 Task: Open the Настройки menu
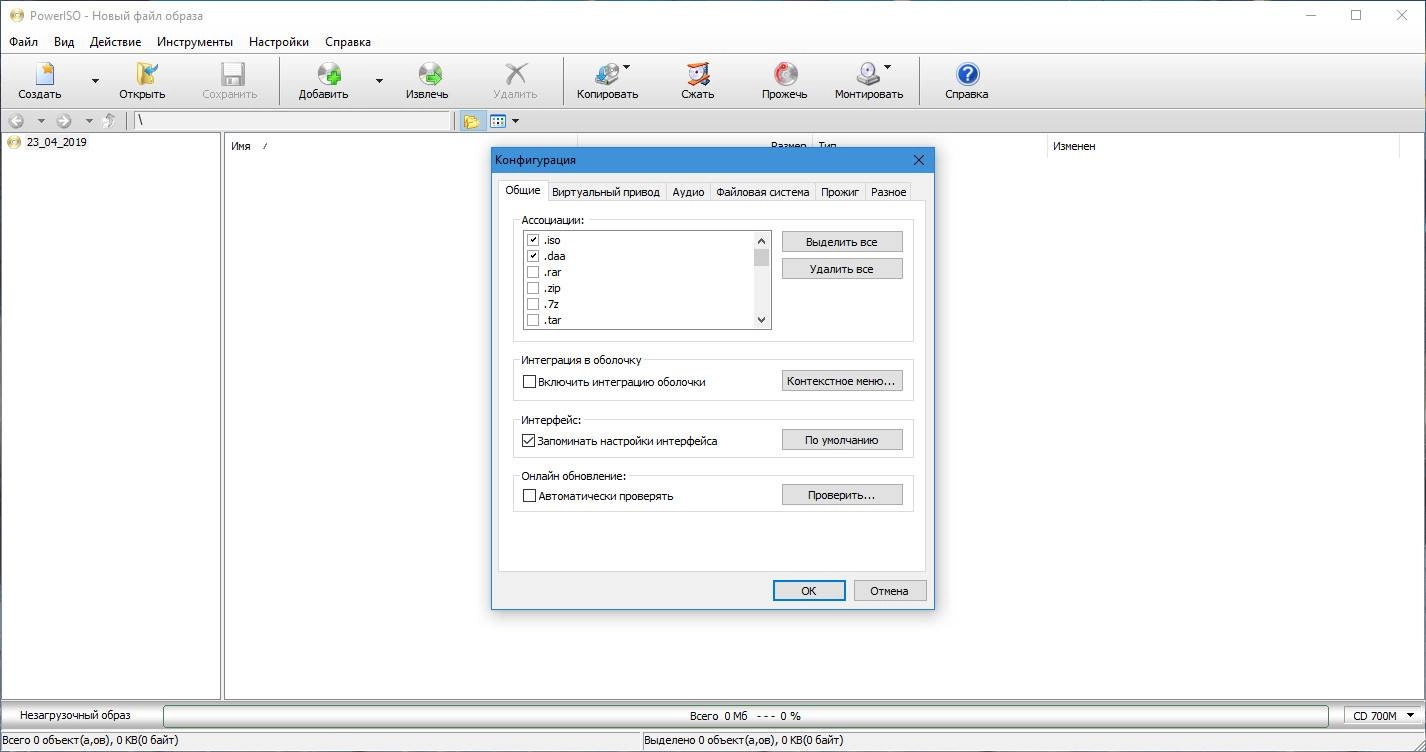[279, 42]
